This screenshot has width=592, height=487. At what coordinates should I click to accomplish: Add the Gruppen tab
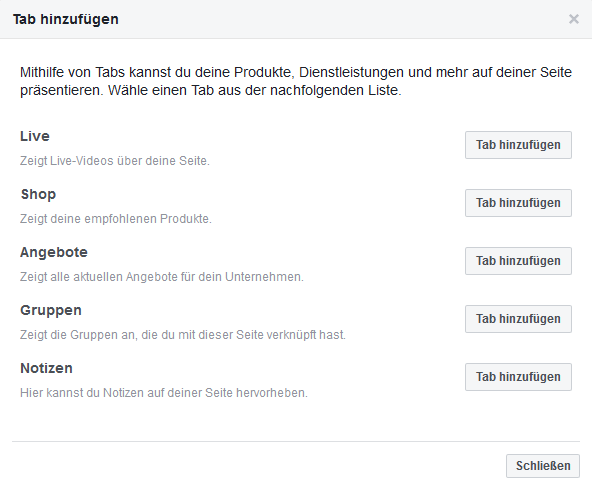pos(518,319)
